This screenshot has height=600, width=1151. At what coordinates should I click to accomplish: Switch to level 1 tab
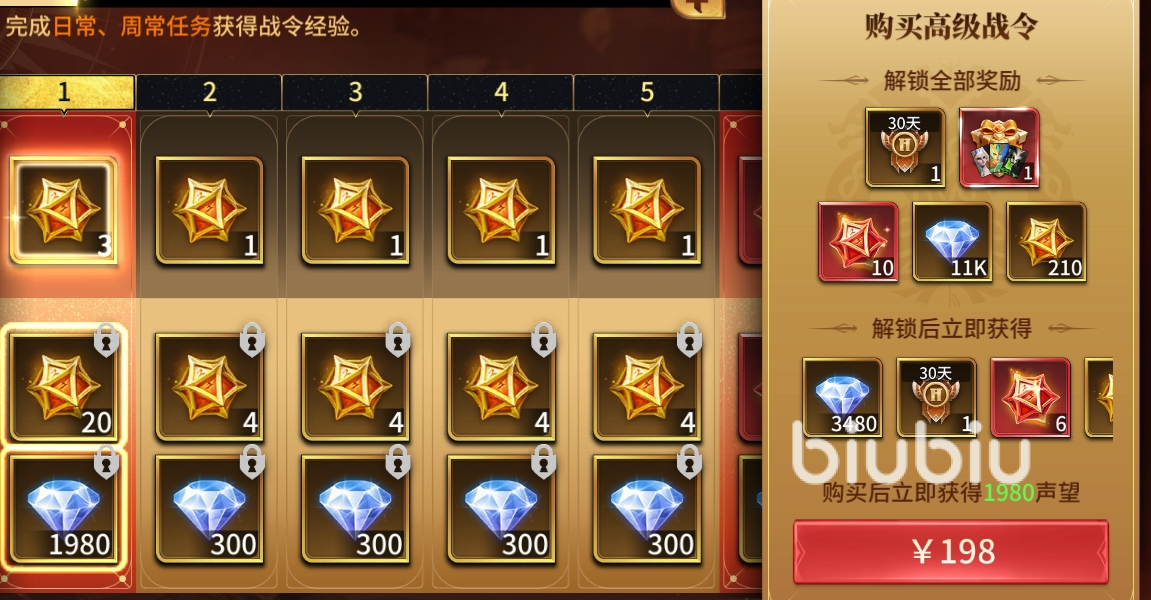coord(65,92)
